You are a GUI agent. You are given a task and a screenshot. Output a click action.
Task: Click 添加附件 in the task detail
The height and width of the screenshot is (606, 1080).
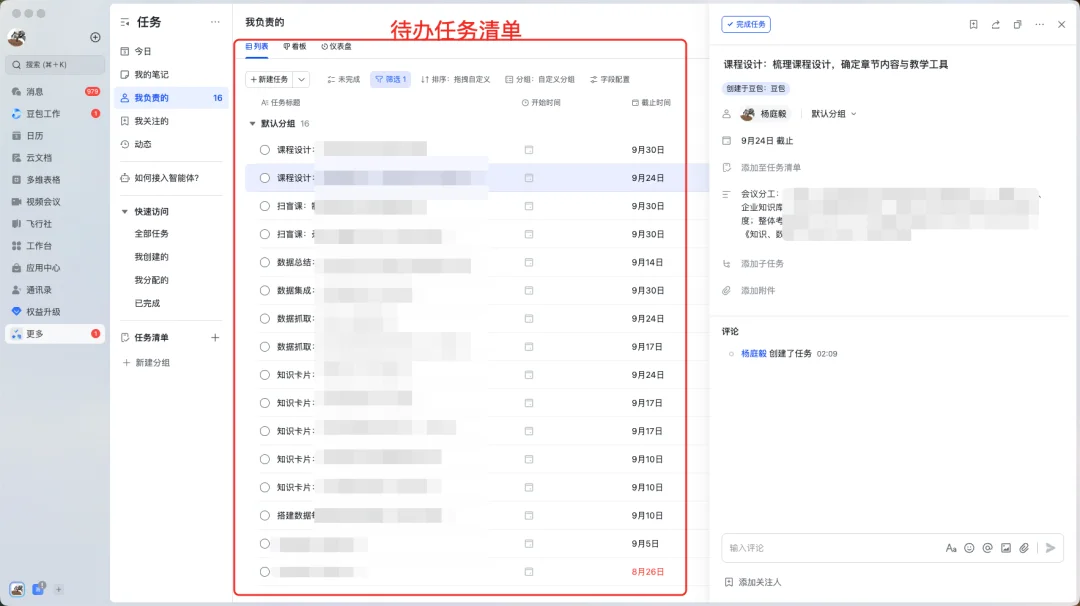[758, 291]
